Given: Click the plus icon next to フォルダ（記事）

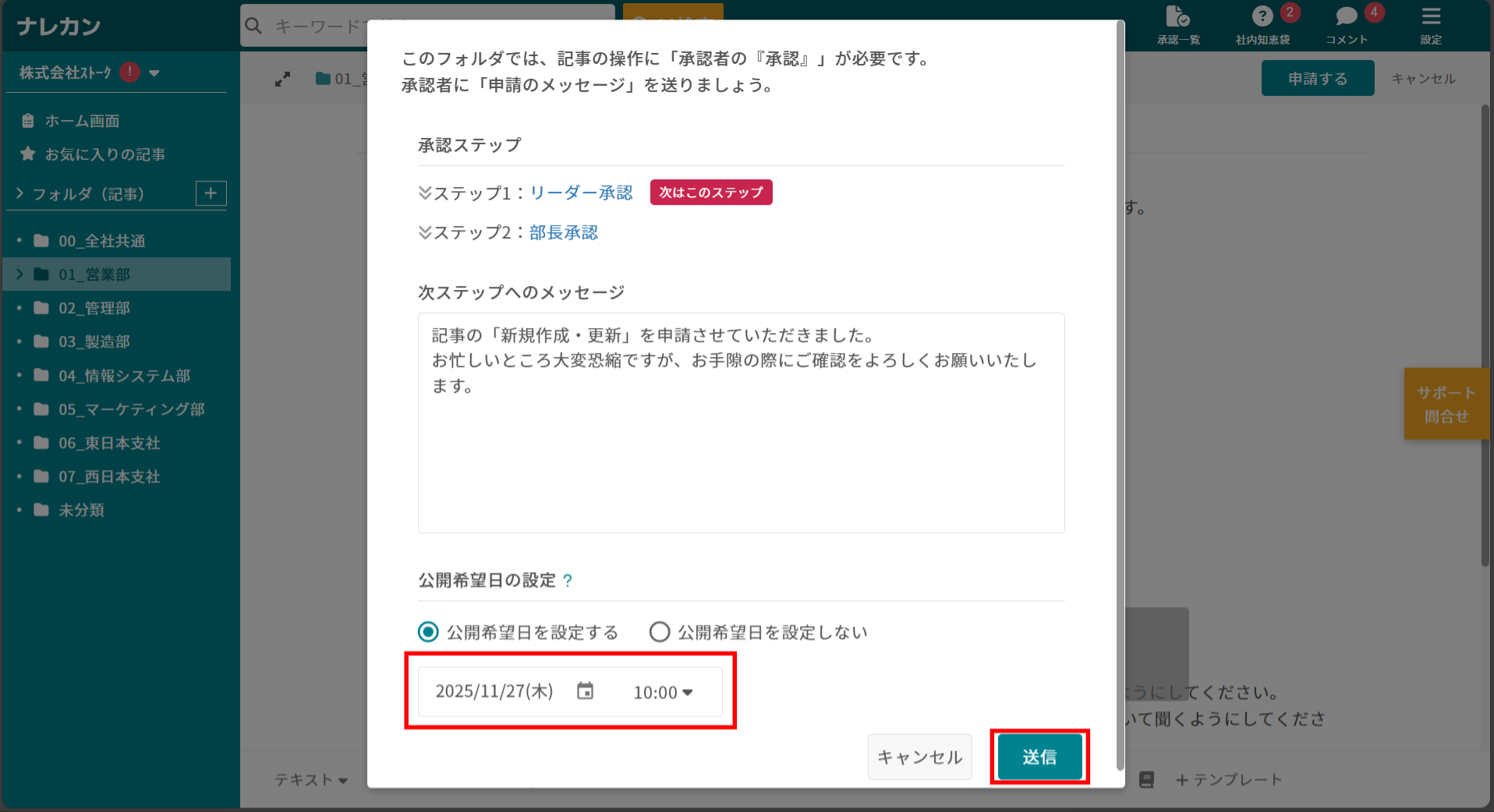Looking at the screenshot, I should pyautogui.click(x=210, y=193).
